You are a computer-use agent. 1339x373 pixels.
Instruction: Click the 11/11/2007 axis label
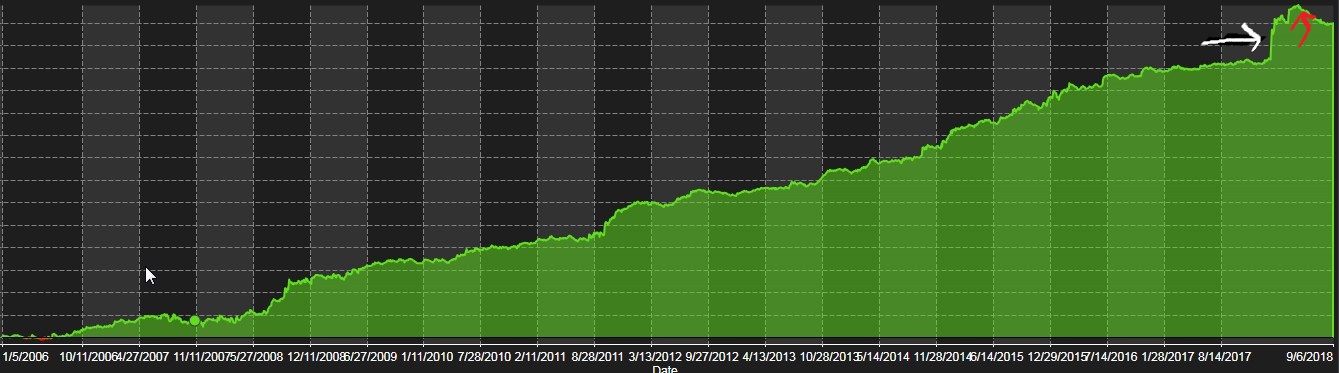tap(202, 356)
